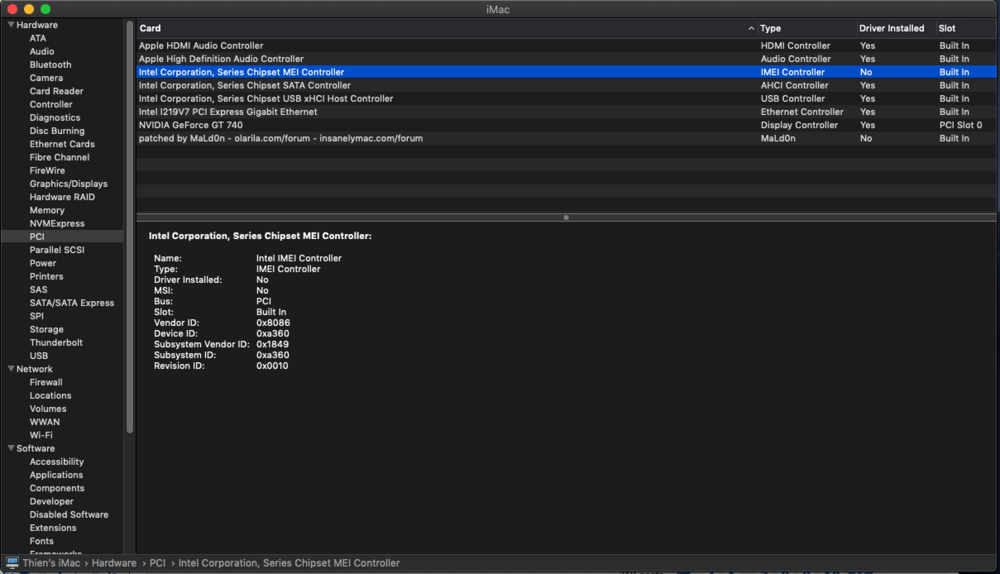1000x574 pixels.
Task: Click the computer icon in path bar
Action: click(x=12, y=563)
